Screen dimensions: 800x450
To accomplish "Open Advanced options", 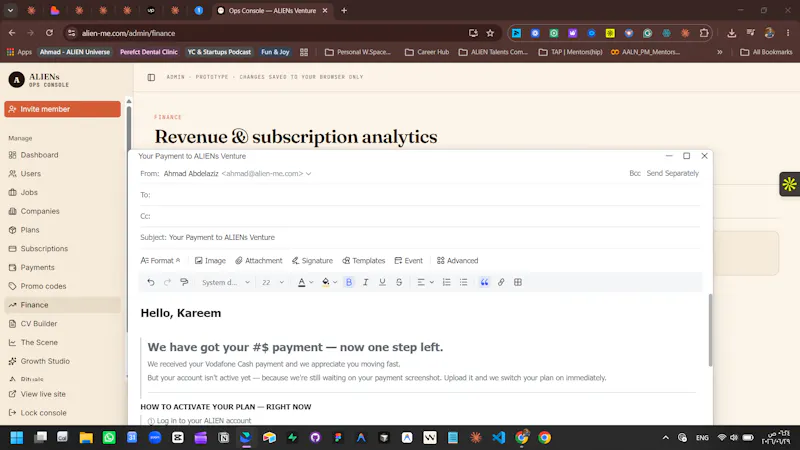I will point(458,261).
